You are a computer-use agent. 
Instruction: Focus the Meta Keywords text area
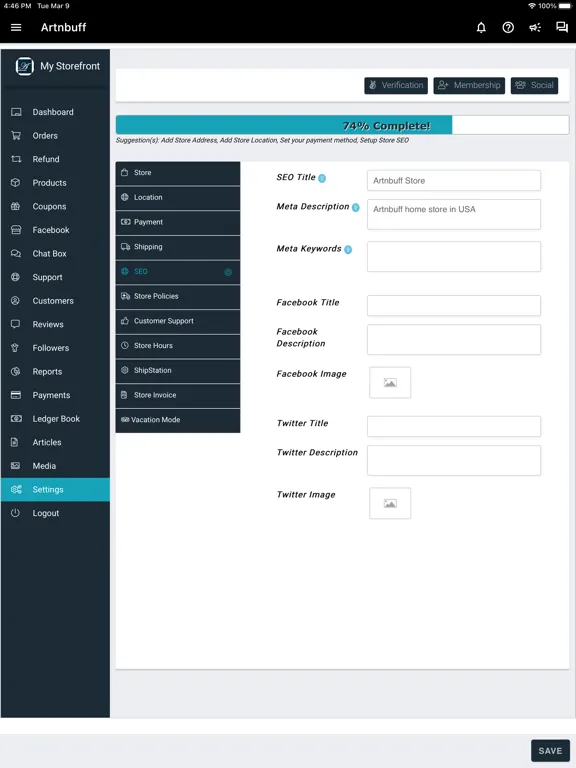454,257
